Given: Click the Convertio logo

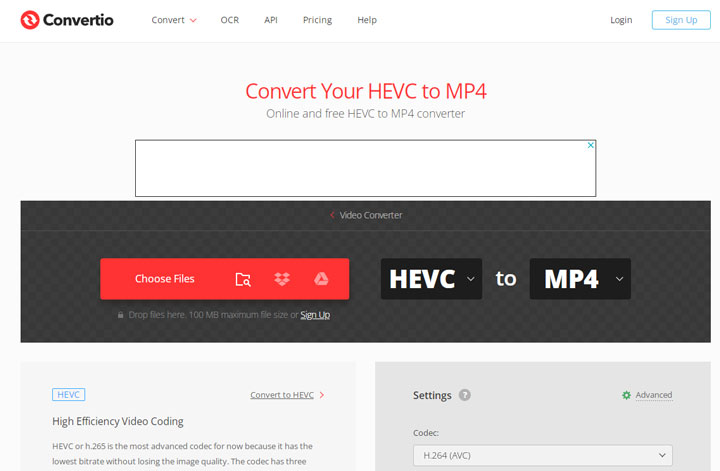Looking at the screenshot, I should (x=67, y=20).
